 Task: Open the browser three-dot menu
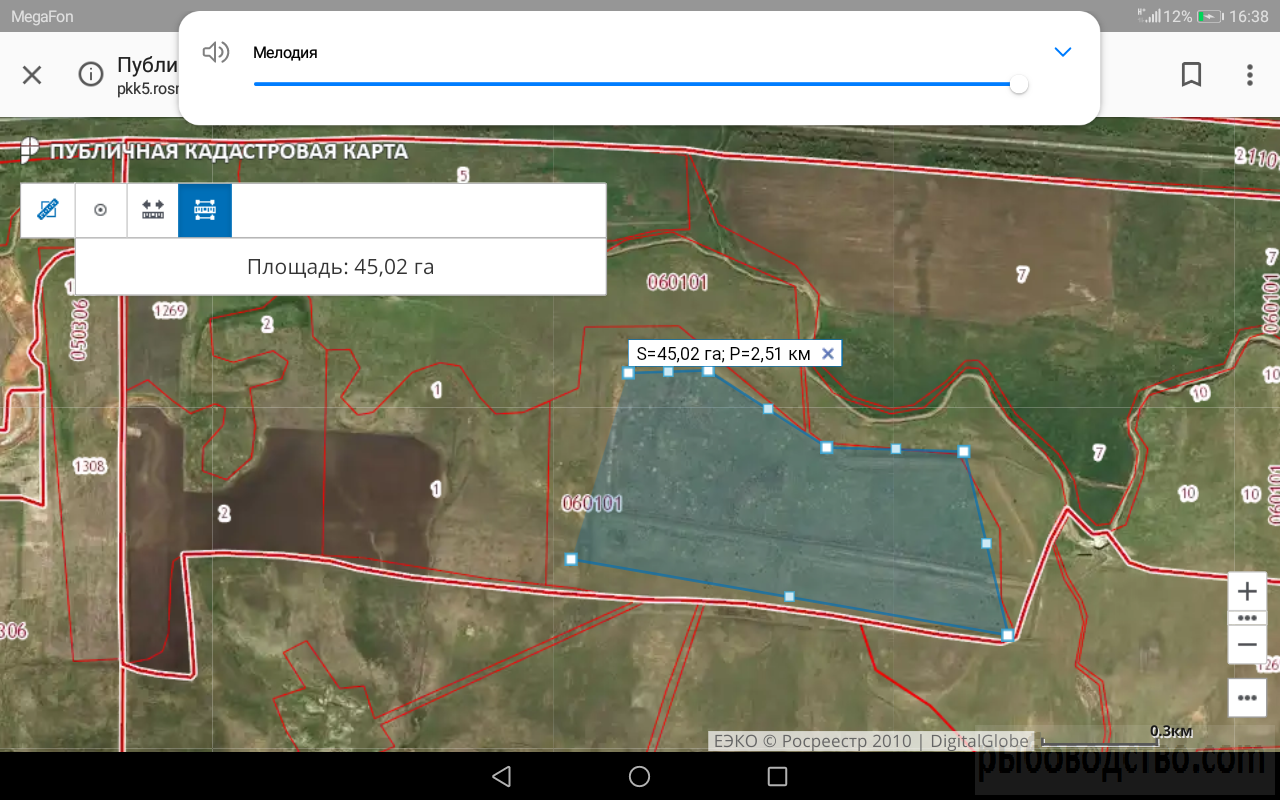pyautogui.click(x=1249, y=75)
